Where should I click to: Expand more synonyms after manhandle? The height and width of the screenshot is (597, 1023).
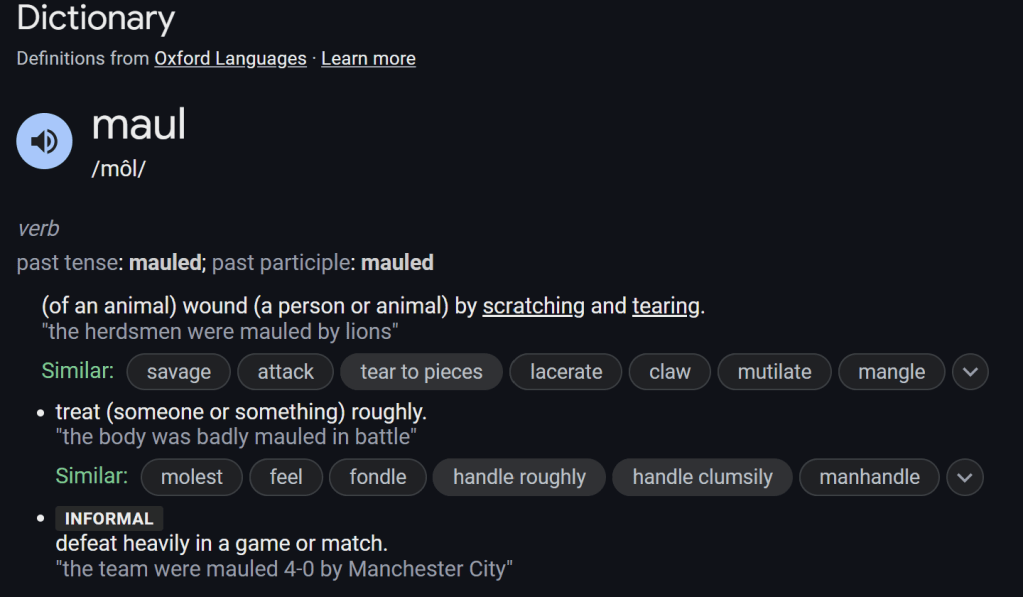tap(964, 477)
